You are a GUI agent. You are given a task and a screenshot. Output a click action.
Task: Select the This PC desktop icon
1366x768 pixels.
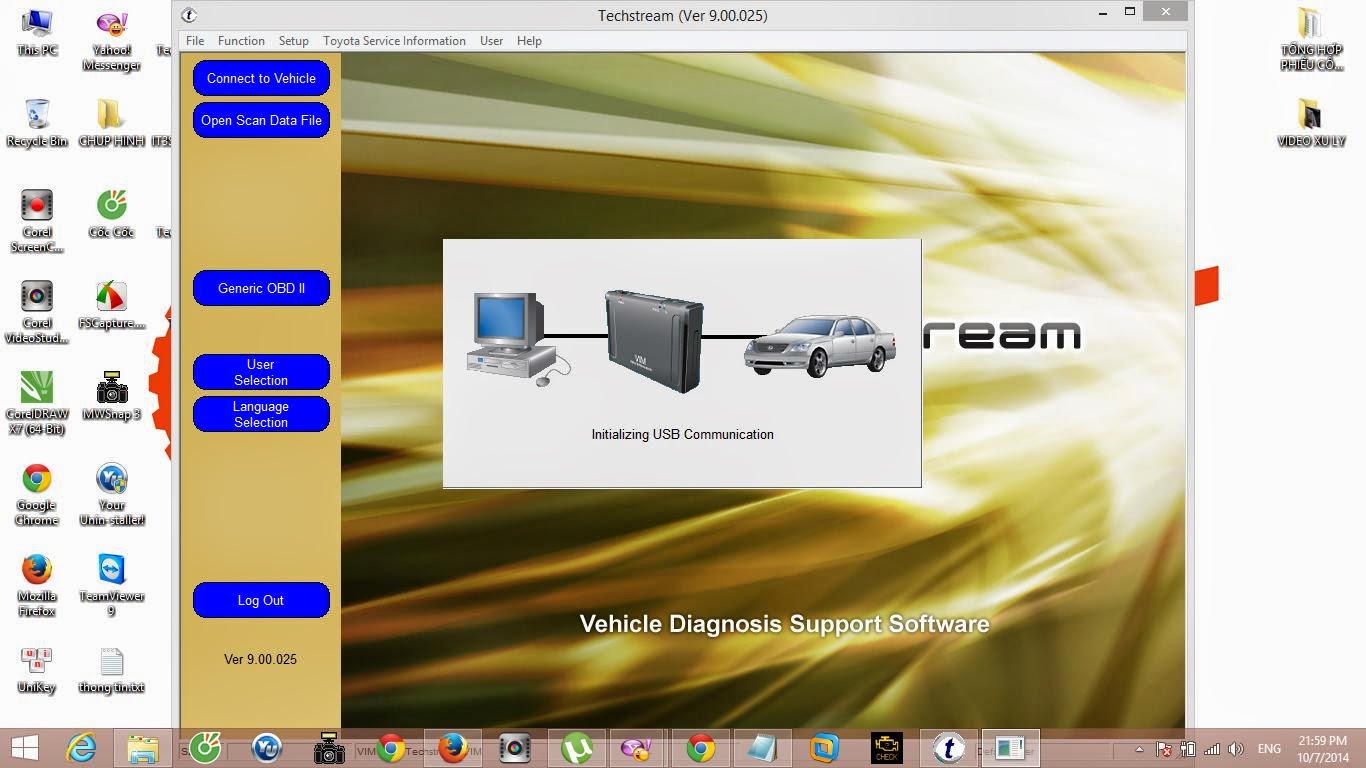(37, 32)
